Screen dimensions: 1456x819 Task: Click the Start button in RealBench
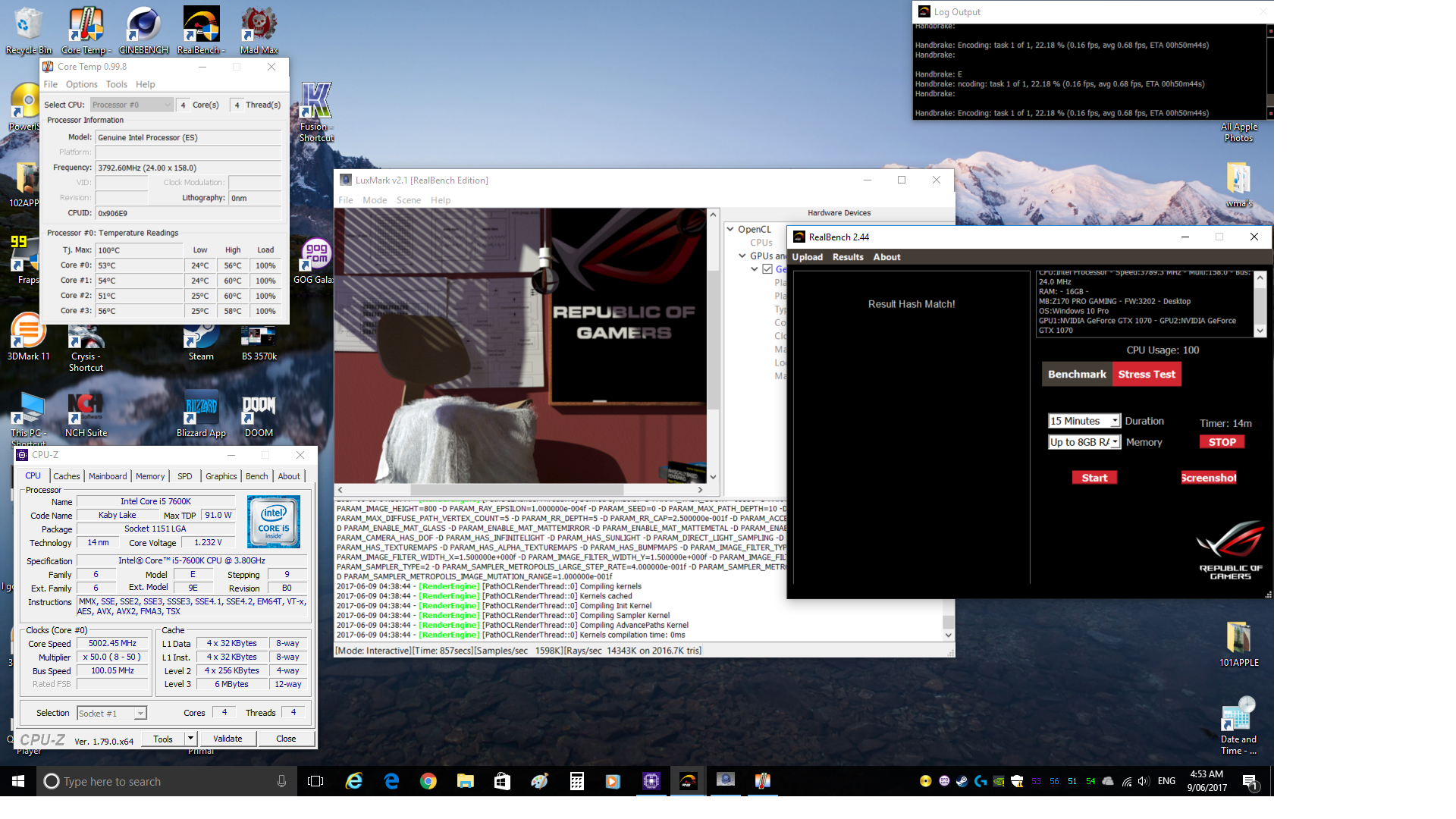click(1094, 478)
